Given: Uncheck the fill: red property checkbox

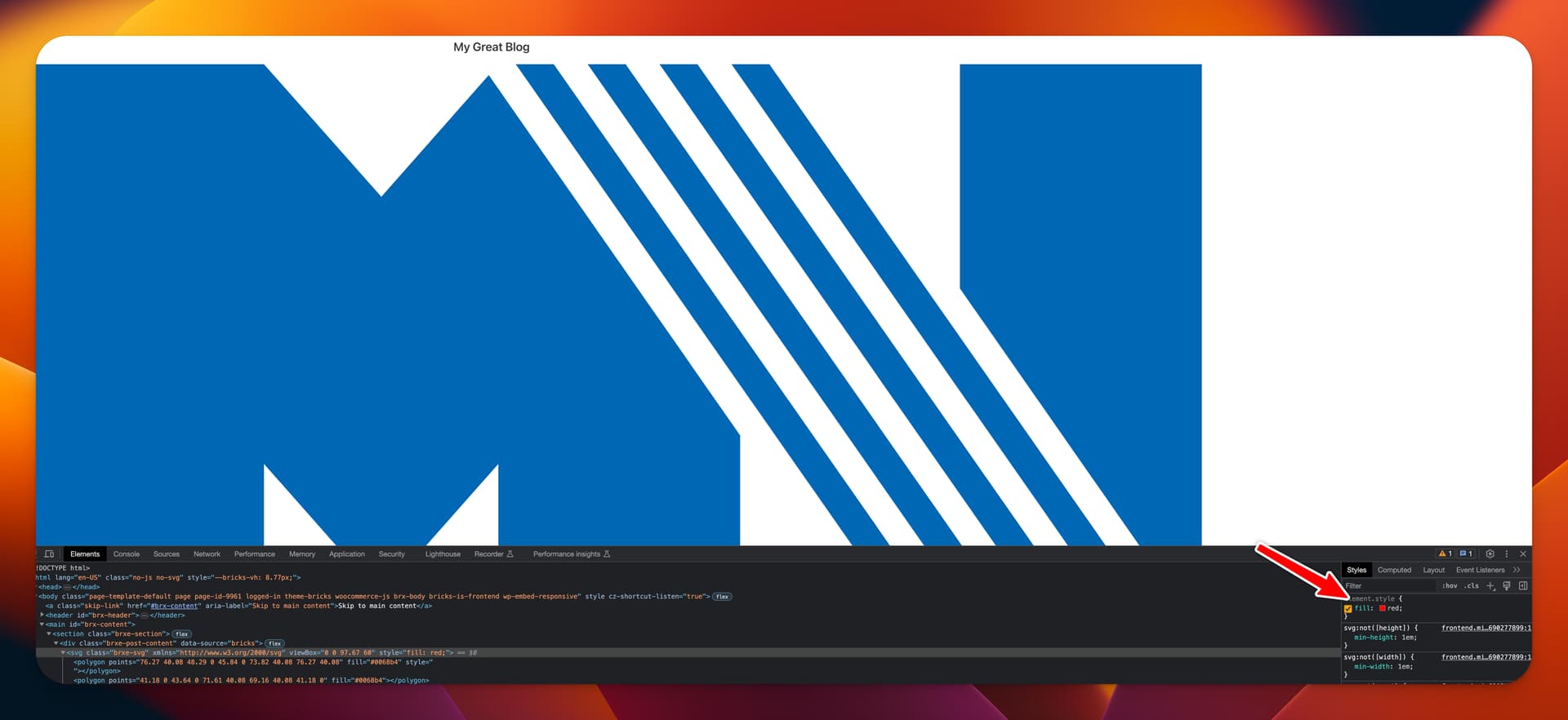Looking at the screenshot, I should coord(1348,608).
